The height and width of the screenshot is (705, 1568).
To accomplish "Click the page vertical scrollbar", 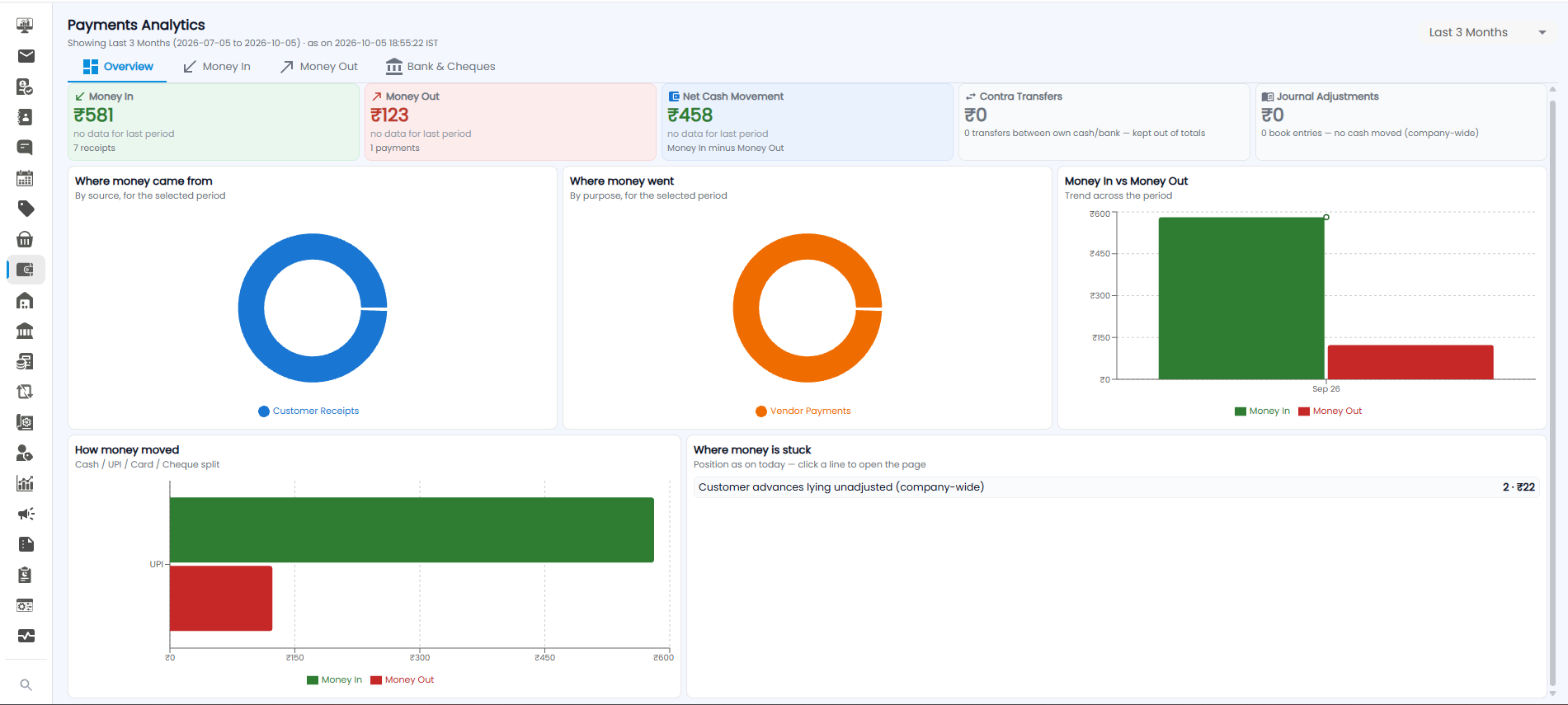I will click(1552, 392).
